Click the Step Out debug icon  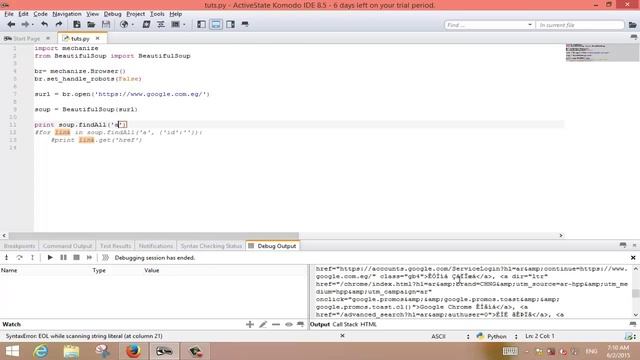tap(32, 258)
